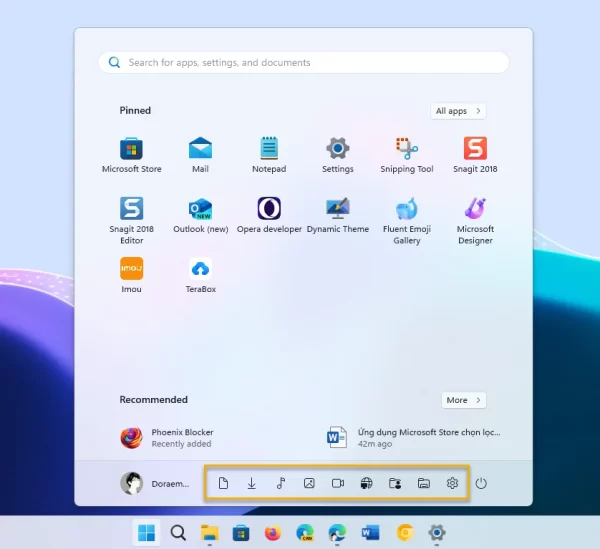Open the Imou app
The image size is (600, 549).
tap(131, 275)
